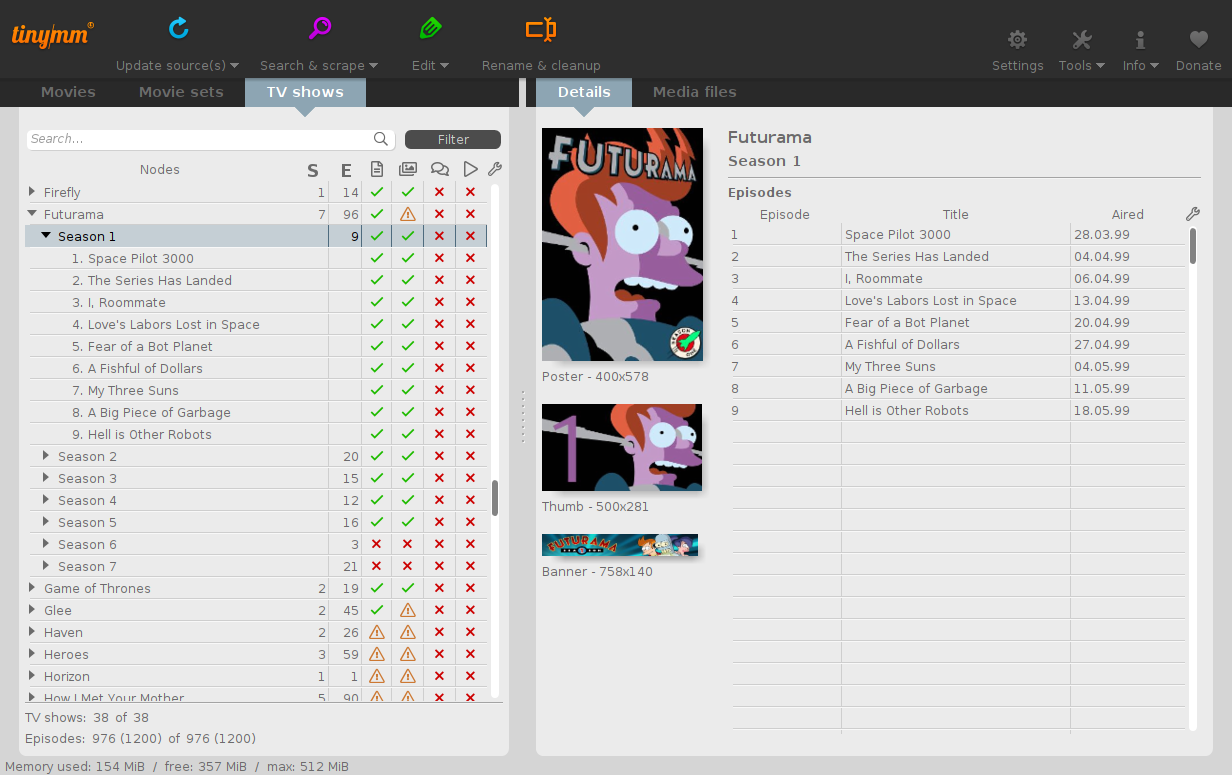Sort episodes by the Title column
Viewport: 1232px width, 775px height.
(x=956, y=214)
